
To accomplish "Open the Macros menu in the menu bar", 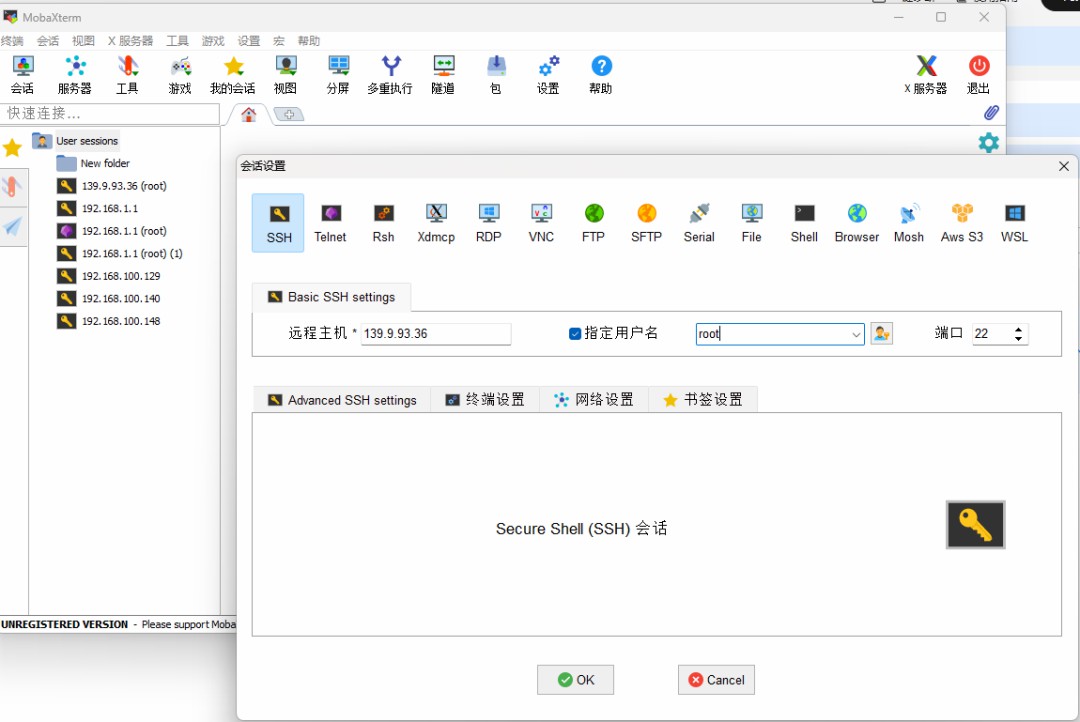I will coord(278,41).
